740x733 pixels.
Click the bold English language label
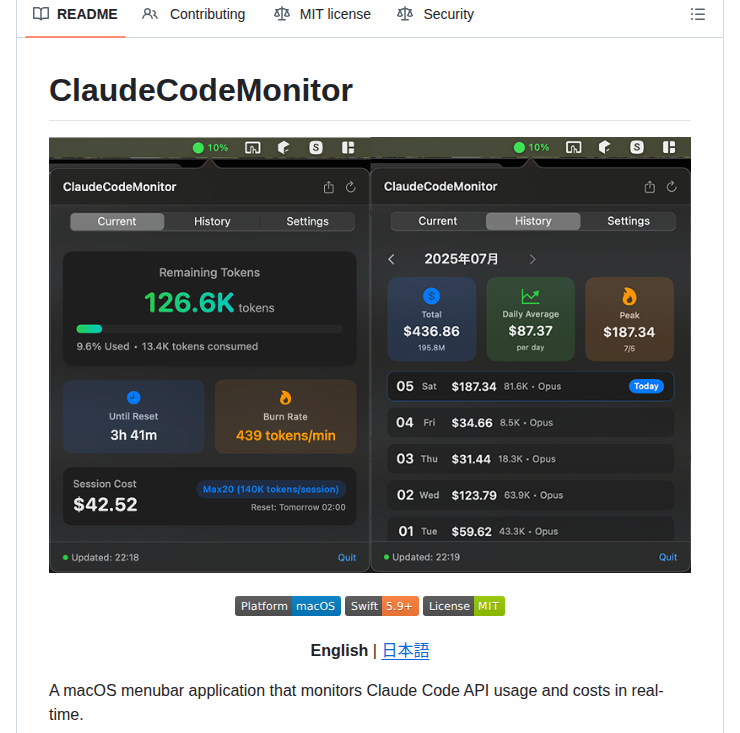(x=339, y=650)
